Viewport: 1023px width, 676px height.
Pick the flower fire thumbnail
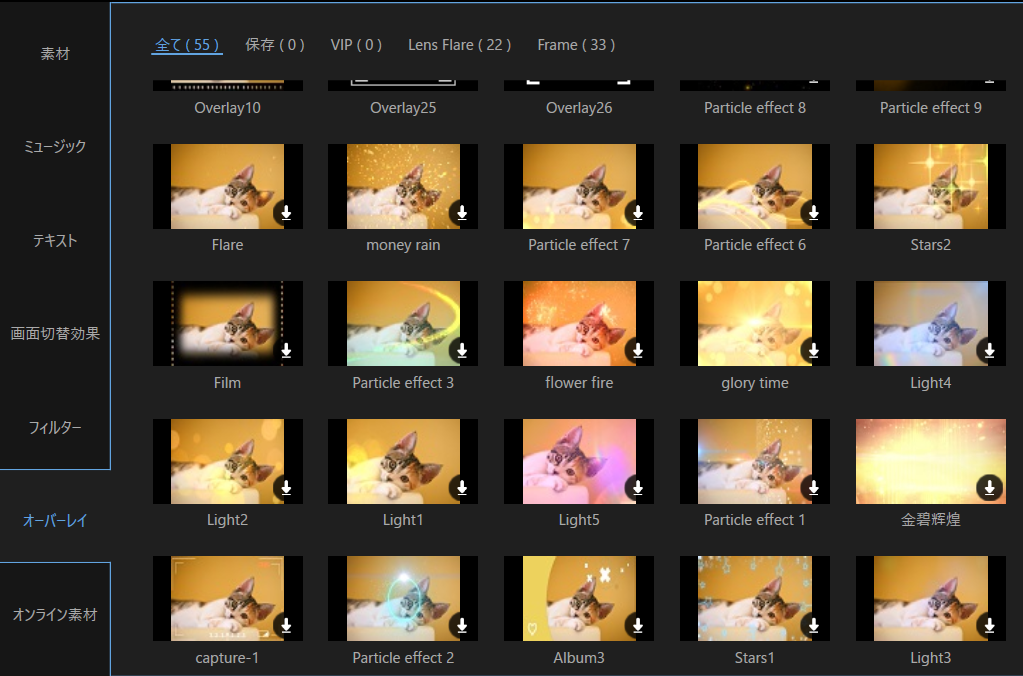579,324
